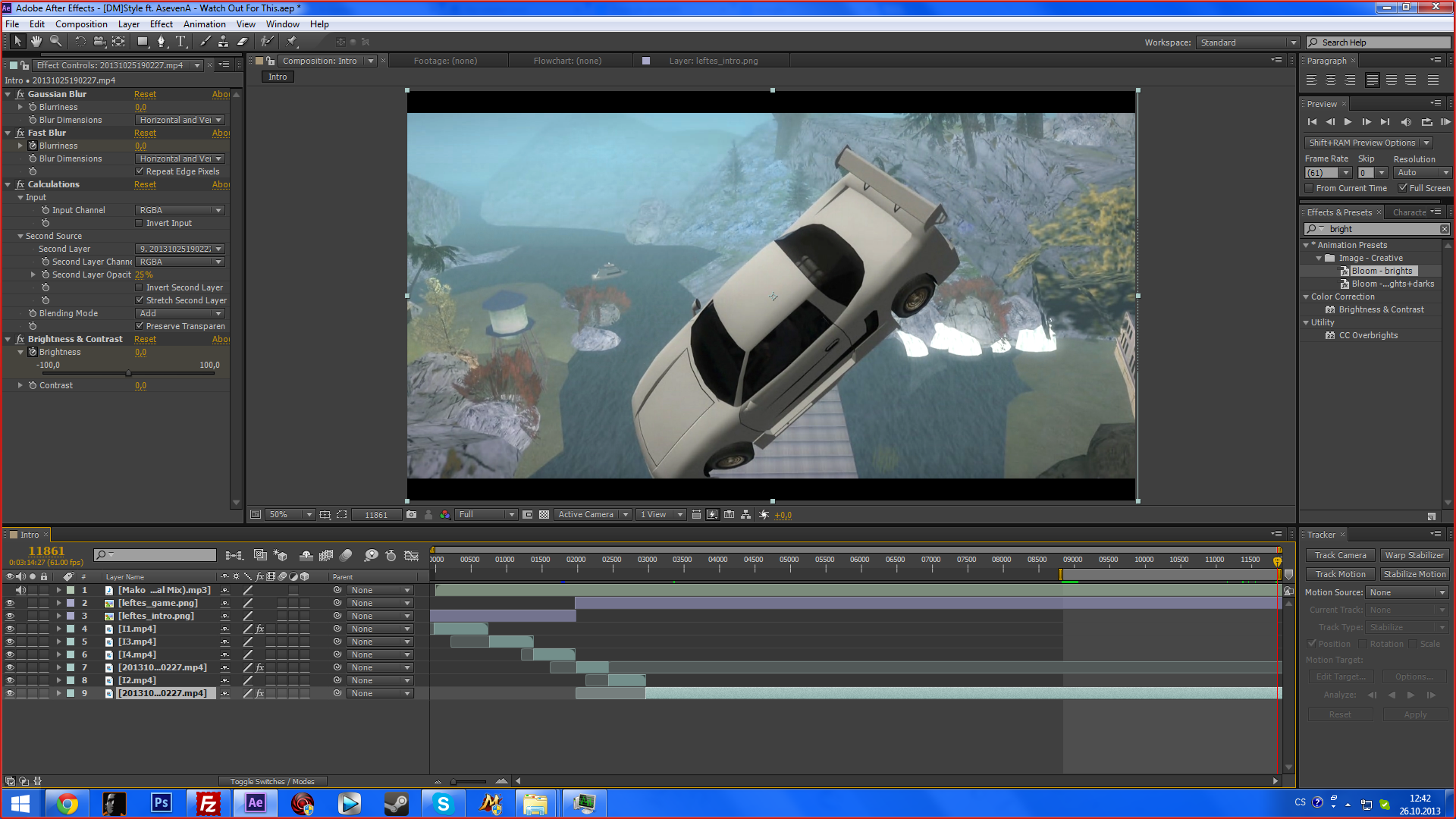
Task: Select the Clone Stamp tool
Action: [223, 42]
